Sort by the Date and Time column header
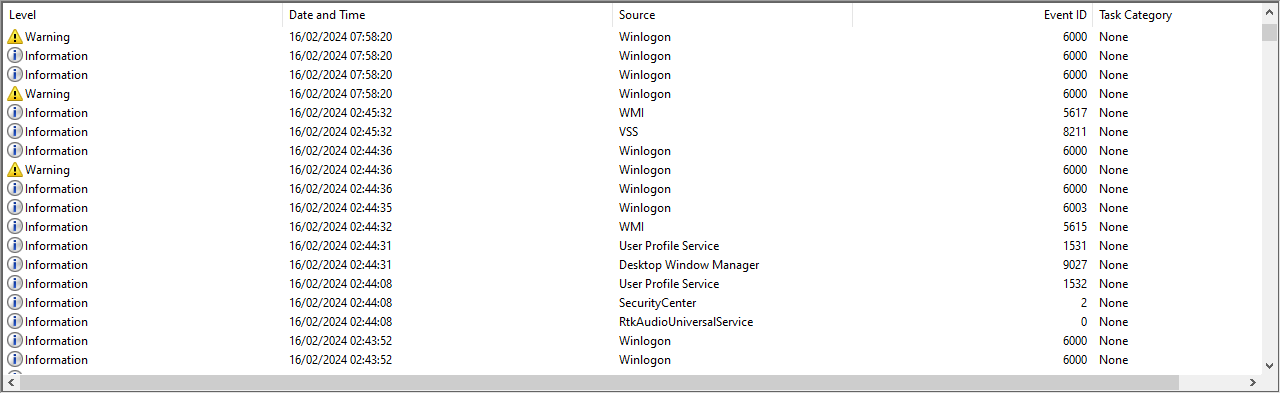This screenshot has width=1281, height=394. [448, 15]
